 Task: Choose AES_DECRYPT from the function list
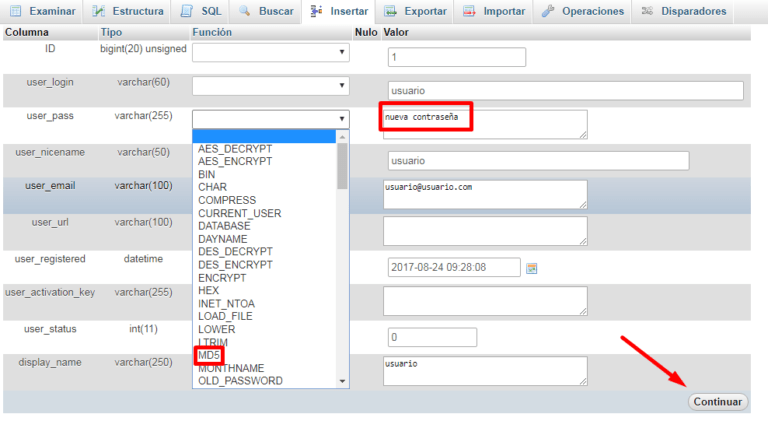[235, 149]
